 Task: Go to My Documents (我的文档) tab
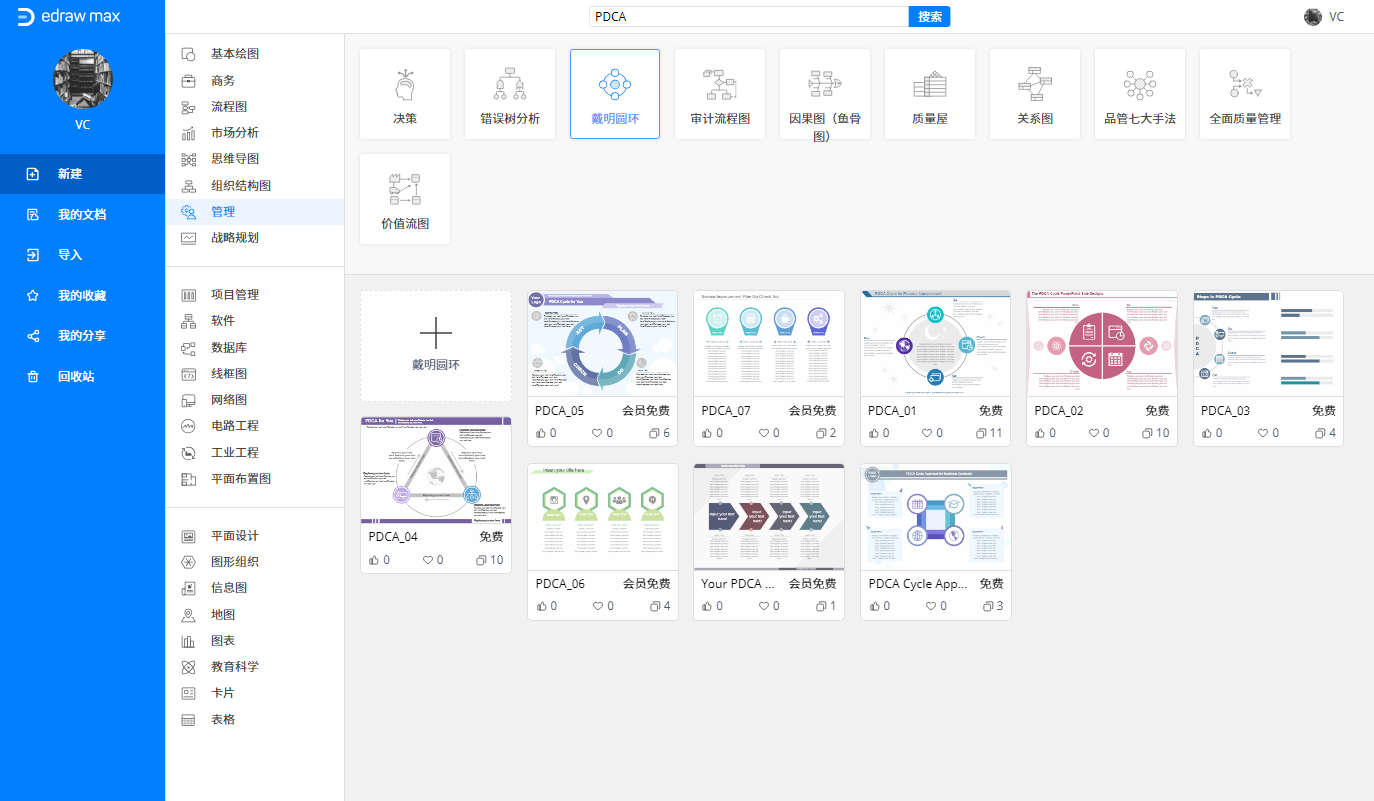coord(82,214)
